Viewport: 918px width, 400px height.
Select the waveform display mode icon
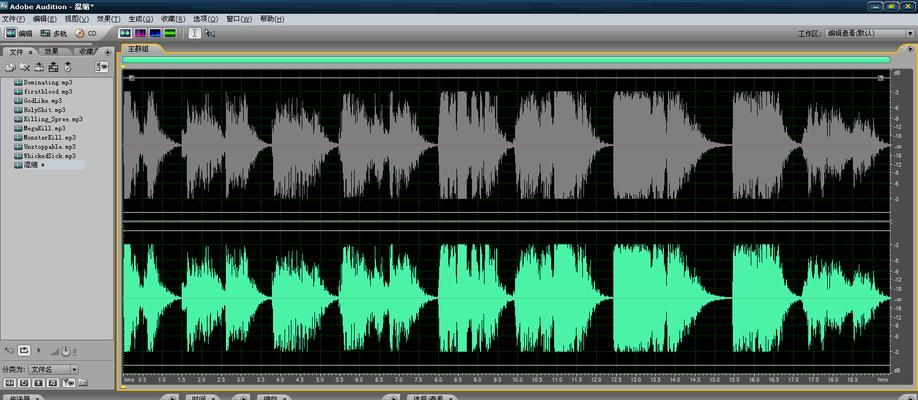(x=125, y=33)
